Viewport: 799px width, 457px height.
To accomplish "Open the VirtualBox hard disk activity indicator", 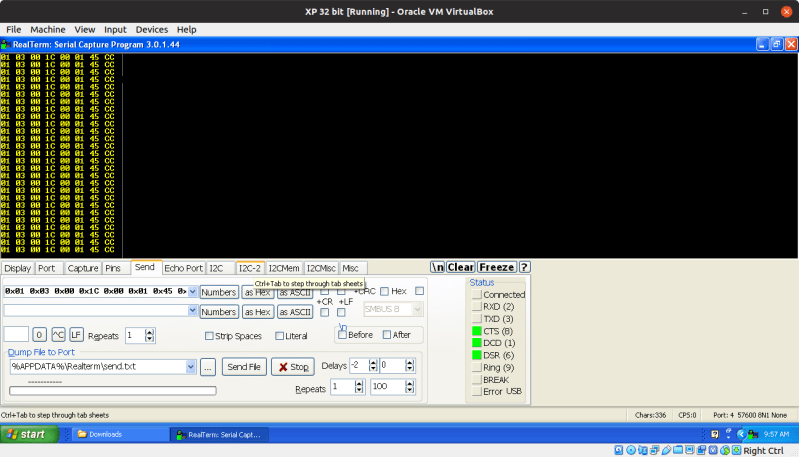I will [x=619, y=450].
